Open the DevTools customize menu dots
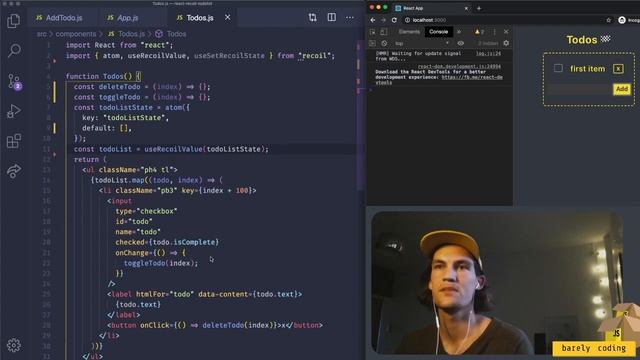The image size is (640, 360). tap(494, 32)
